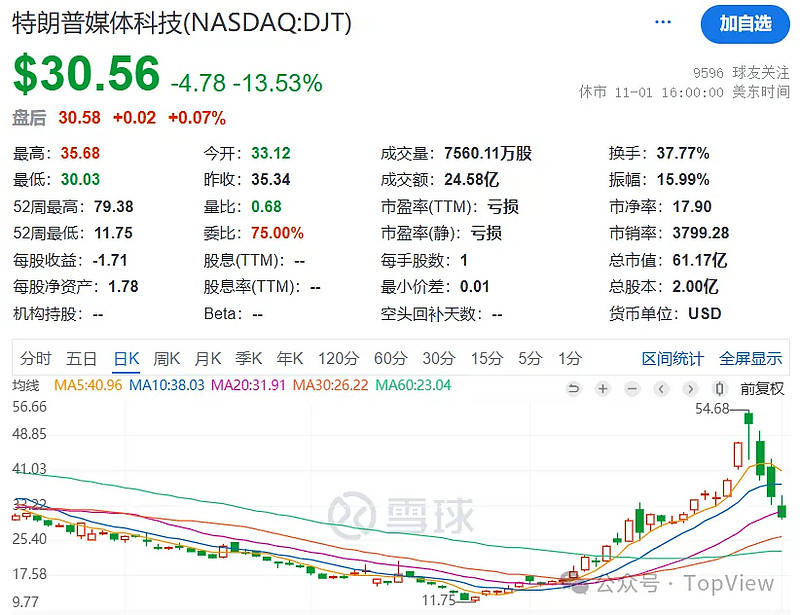Image resolution: width=800 pixels, height=615 pixels.
Task: Shift the chart left with the left chevron
Action: pyautogui.click(x=661, y=389)
